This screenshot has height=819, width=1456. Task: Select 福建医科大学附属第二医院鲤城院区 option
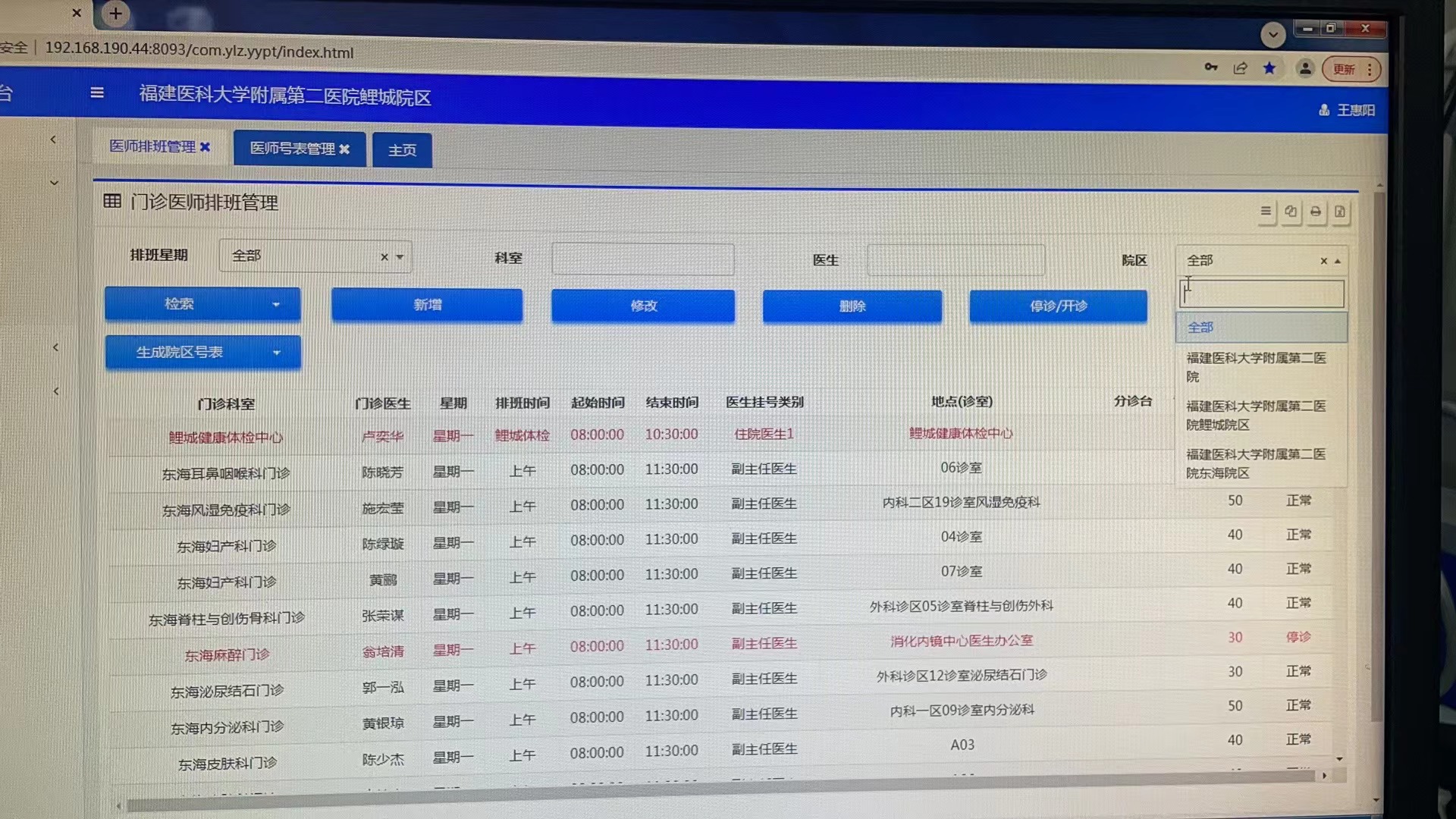pyautogui.click(x=1255, y=415)
